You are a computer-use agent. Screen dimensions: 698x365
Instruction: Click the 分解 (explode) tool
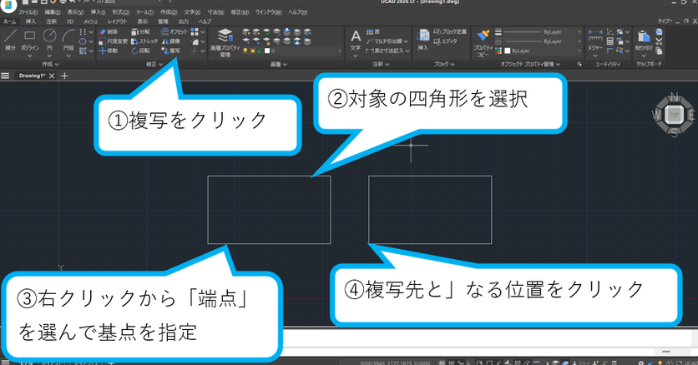[140, 32]
